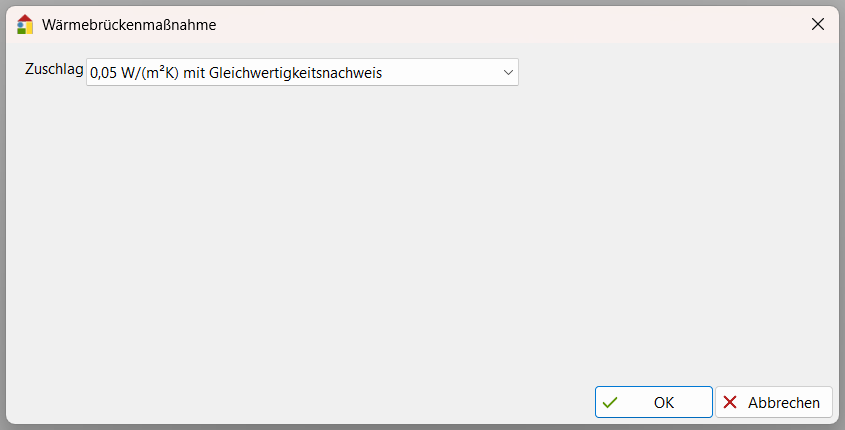Click the house application icon in title bar
Screen dimensions: 845x430
25,24
